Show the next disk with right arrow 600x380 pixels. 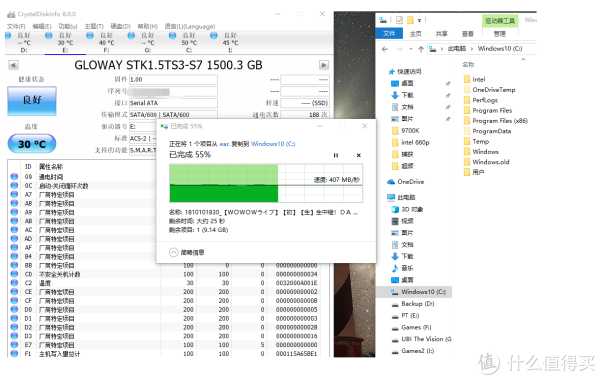point(324,65)
